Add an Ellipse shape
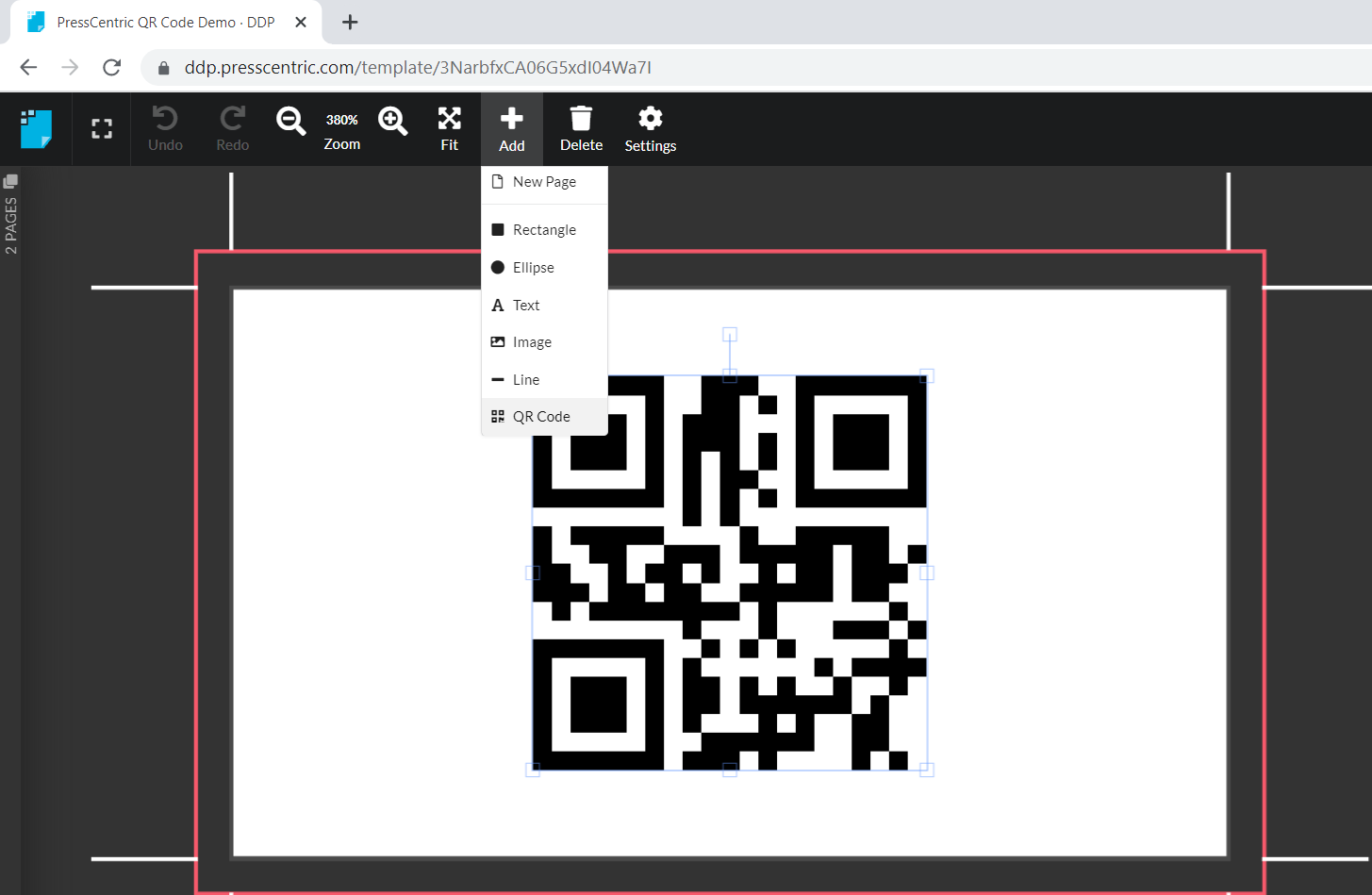The height and width of the screenshot is (895, 1372). 545,268
